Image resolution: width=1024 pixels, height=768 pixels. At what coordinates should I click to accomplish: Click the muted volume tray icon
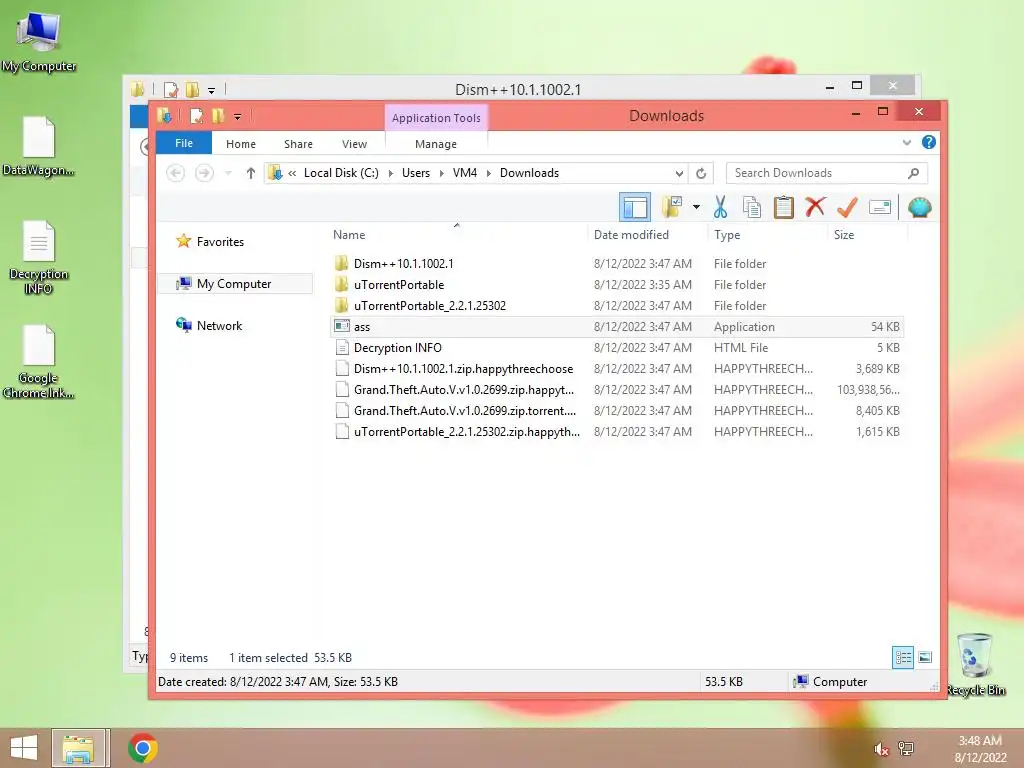881,749
